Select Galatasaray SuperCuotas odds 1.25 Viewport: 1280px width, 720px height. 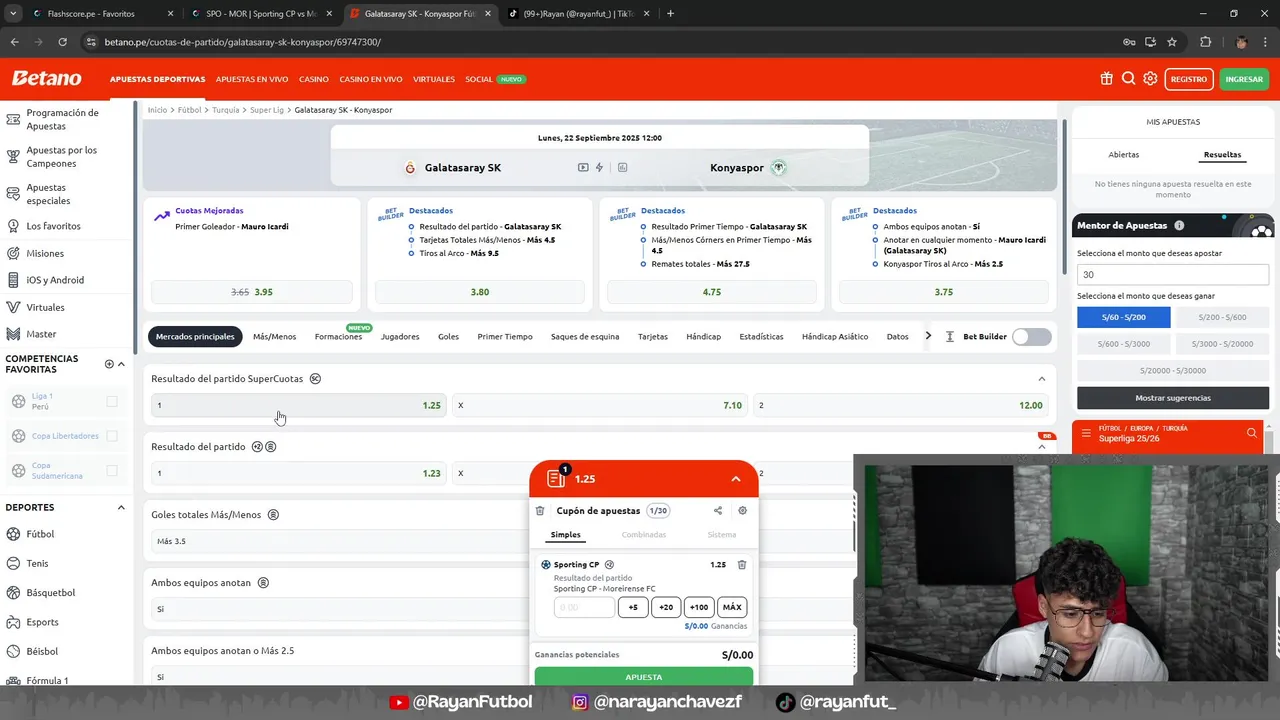tap(298, 405)
